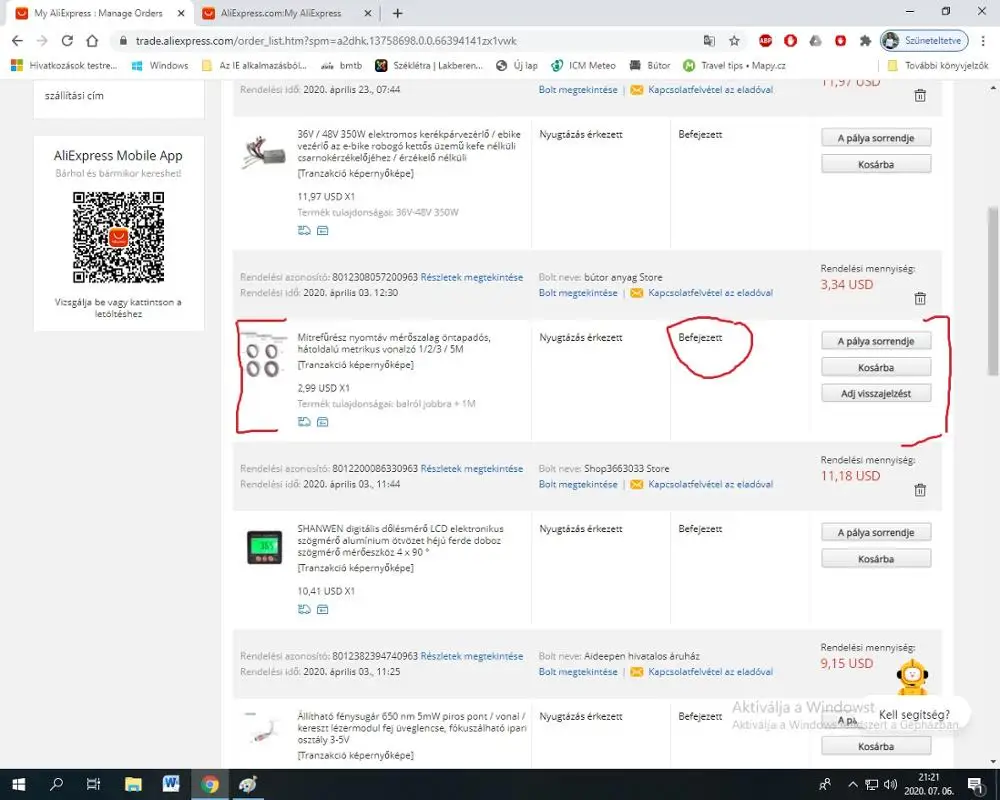Image resolution: width=1000 pixels, height=800 pixels.
Task: Open the Széklétra | Lakberen... bookmark
Action: [429, 65]
